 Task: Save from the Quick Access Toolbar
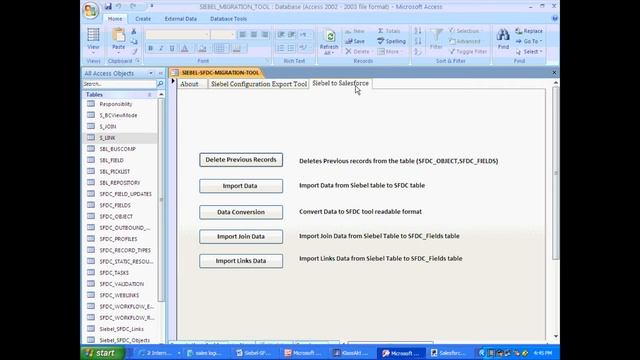point(108,6)
